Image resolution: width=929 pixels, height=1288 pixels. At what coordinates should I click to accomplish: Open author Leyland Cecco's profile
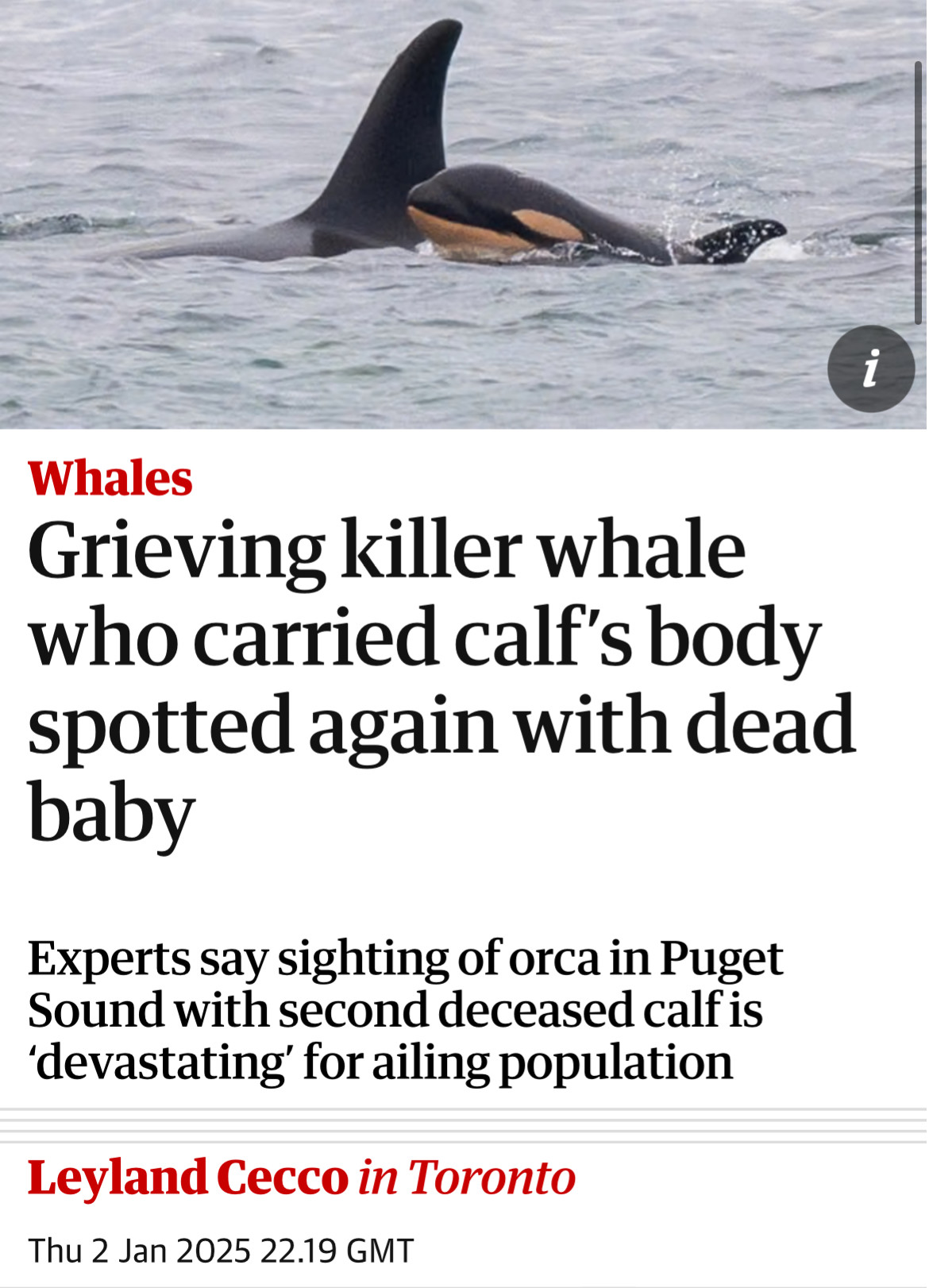click(187, 1177)
